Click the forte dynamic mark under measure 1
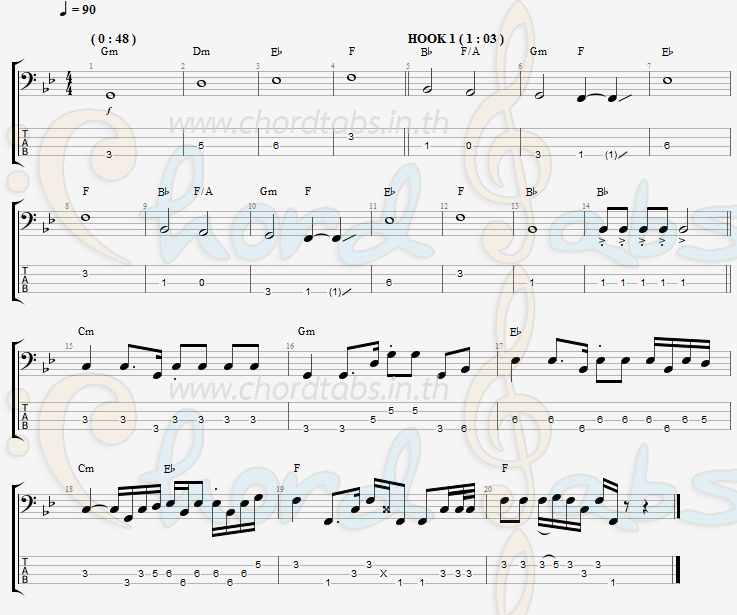 click(x=110, y=111)
